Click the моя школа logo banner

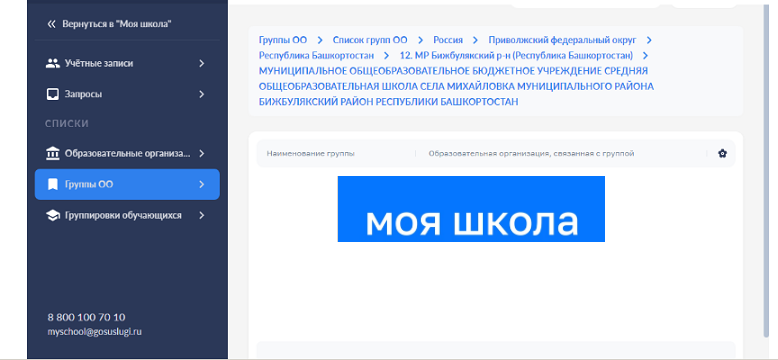pyautogui.click(x=471, y=209)
